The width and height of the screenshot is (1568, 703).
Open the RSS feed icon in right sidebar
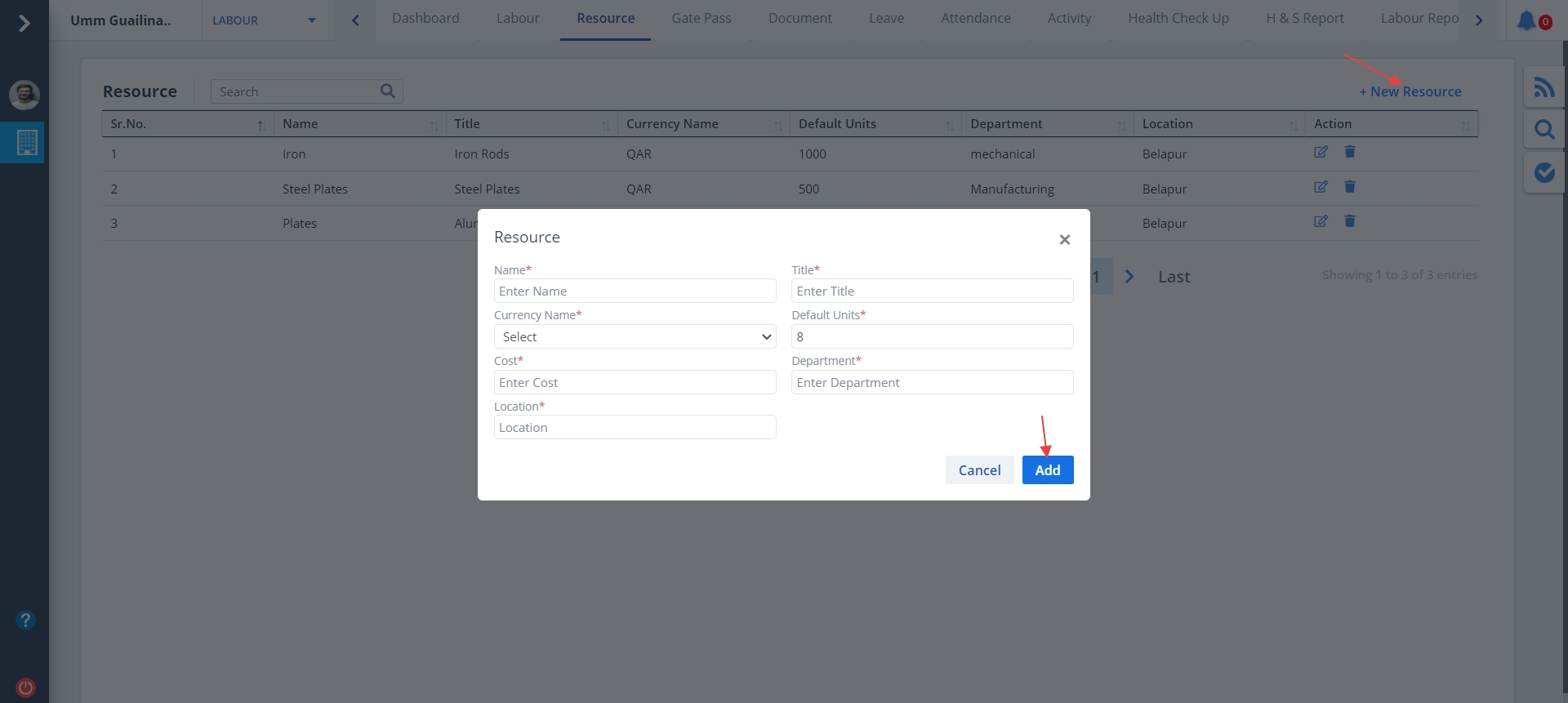[1543, 87]
